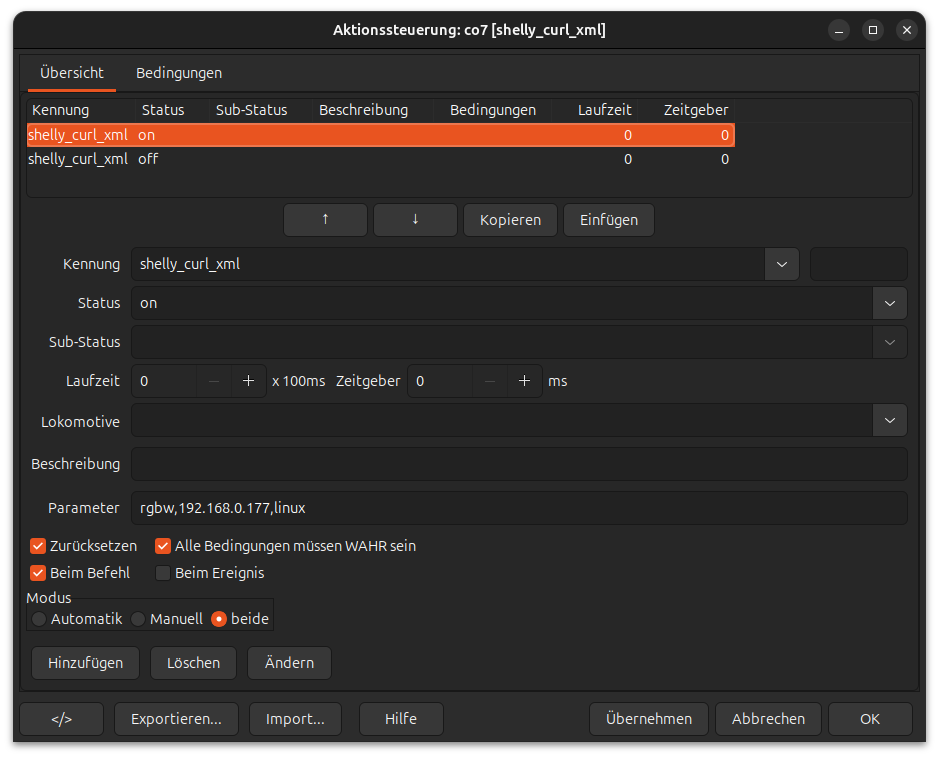Viewport: 939px width, 758px height.
Task: Enable the Beim Ereignis checkbox
Action: pos(163,573)
